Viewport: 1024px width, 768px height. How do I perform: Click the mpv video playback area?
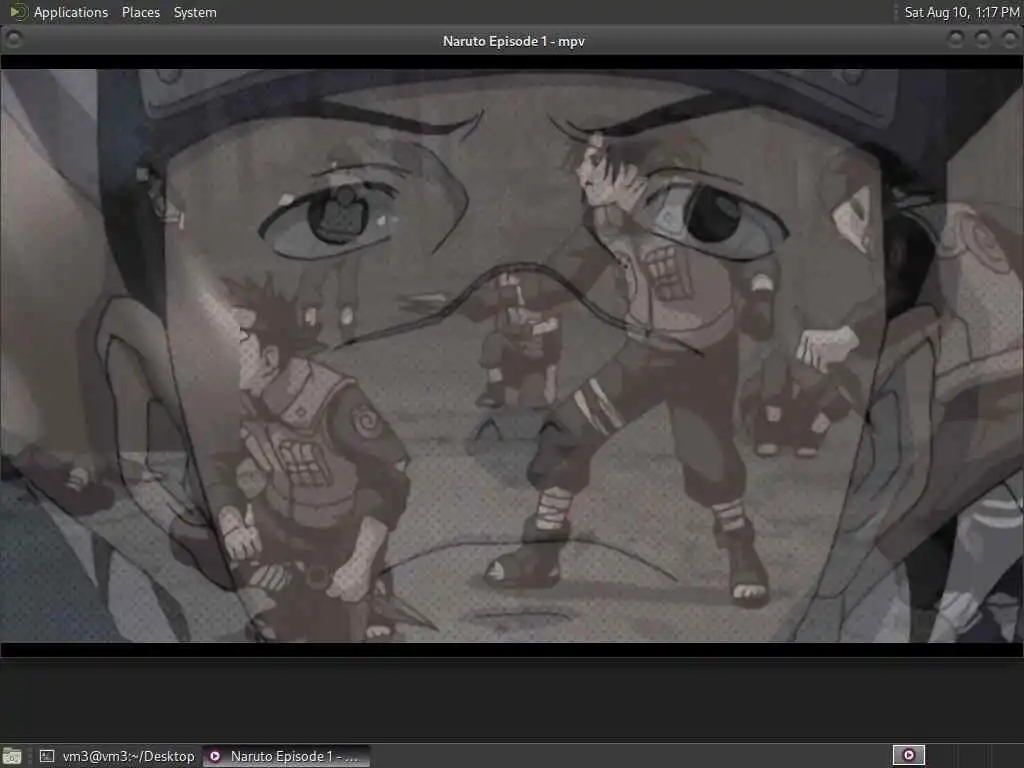(512, 356)
